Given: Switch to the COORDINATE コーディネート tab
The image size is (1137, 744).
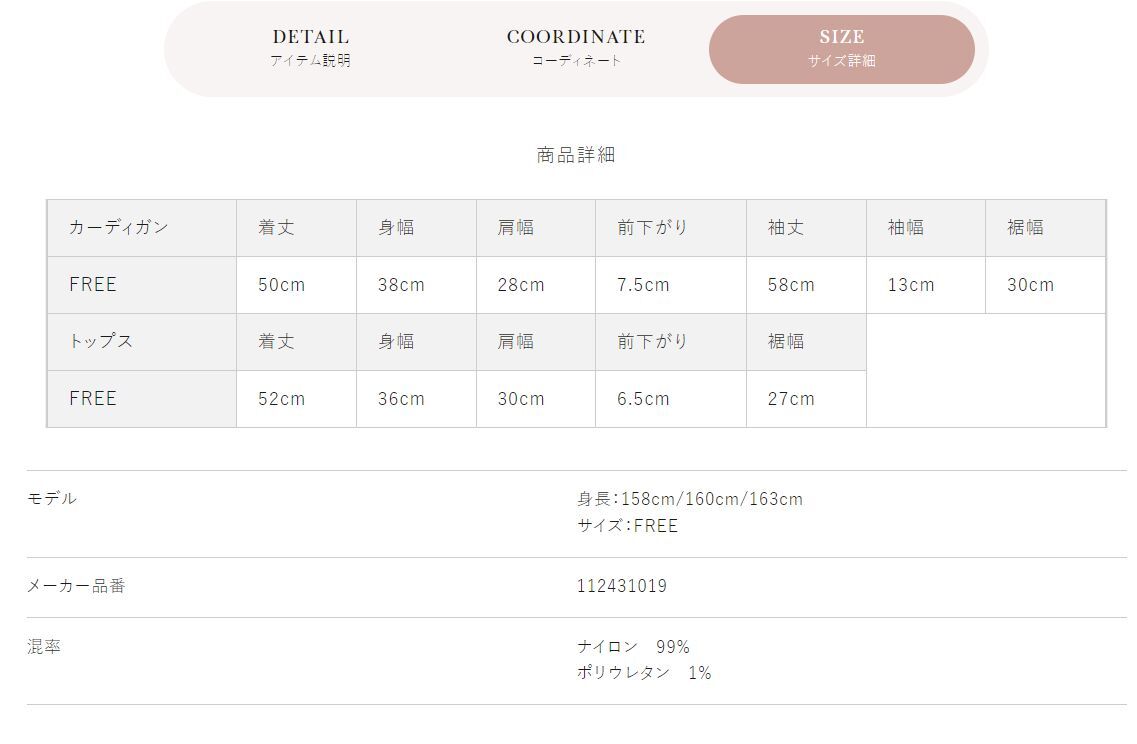Looking at the screenshot, I should 576,49.
